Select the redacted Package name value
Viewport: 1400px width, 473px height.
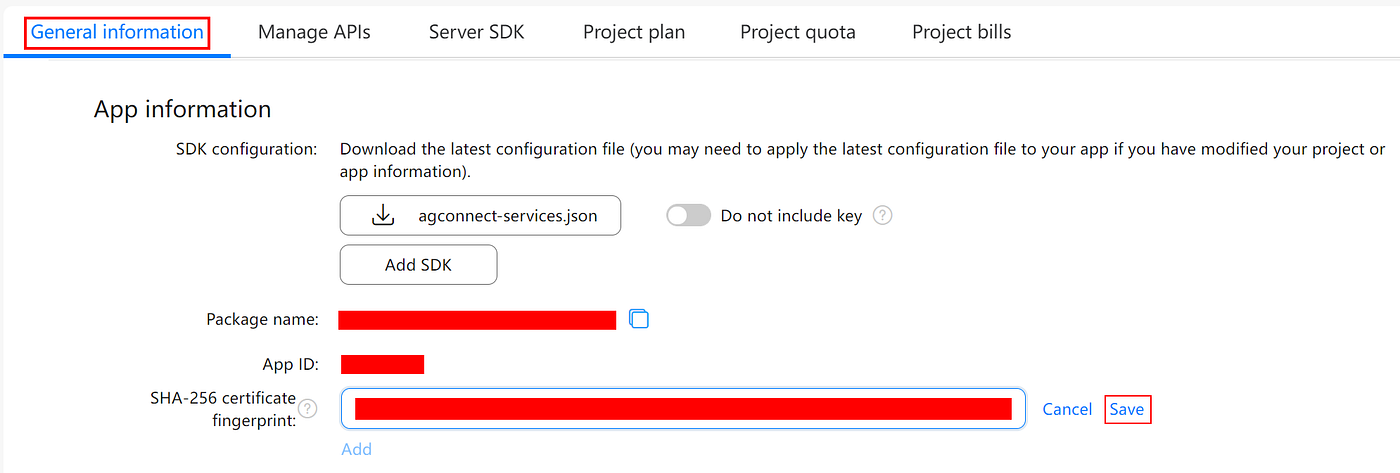click(477, 320)
